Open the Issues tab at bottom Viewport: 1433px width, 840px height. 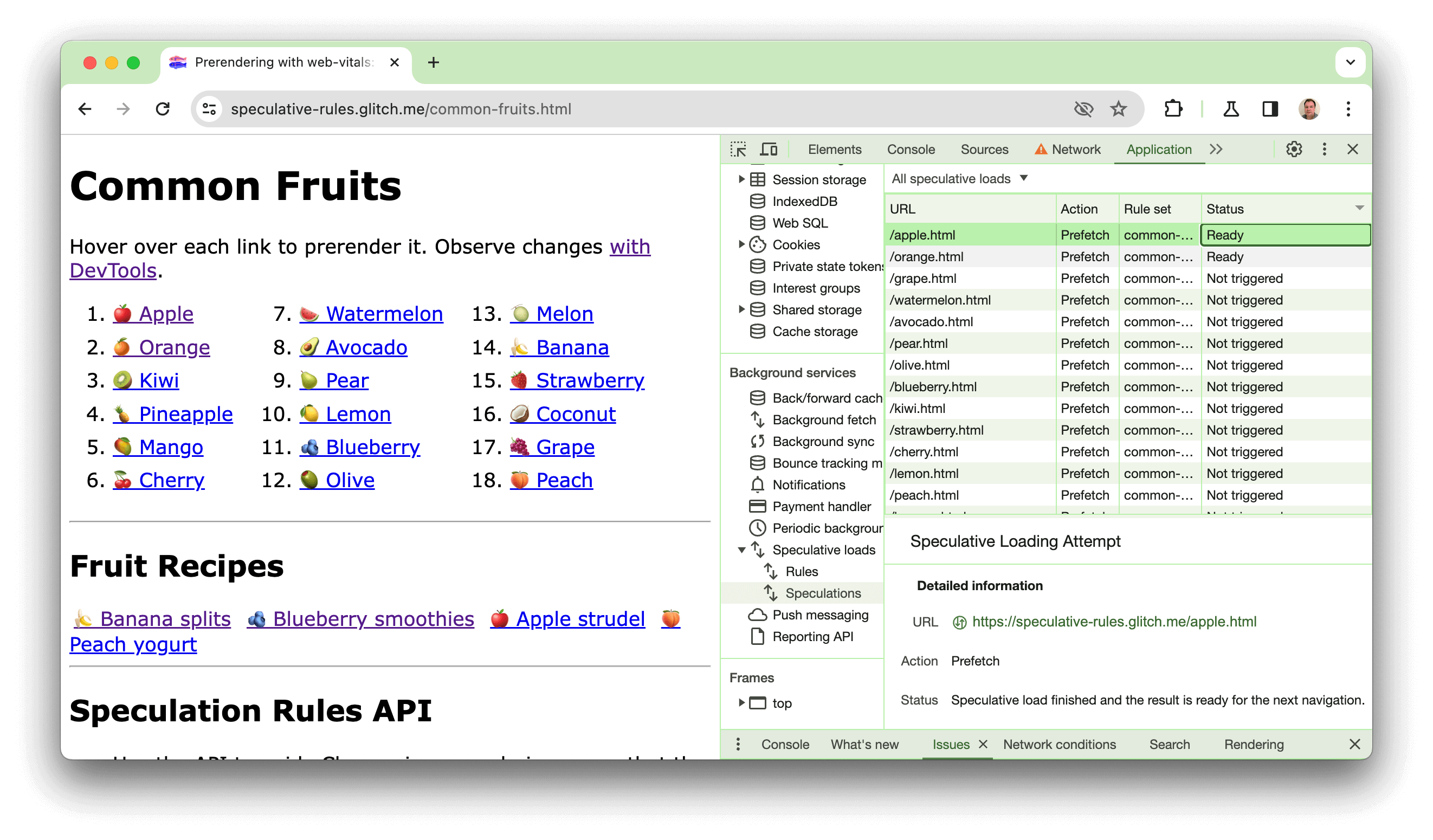950,745
